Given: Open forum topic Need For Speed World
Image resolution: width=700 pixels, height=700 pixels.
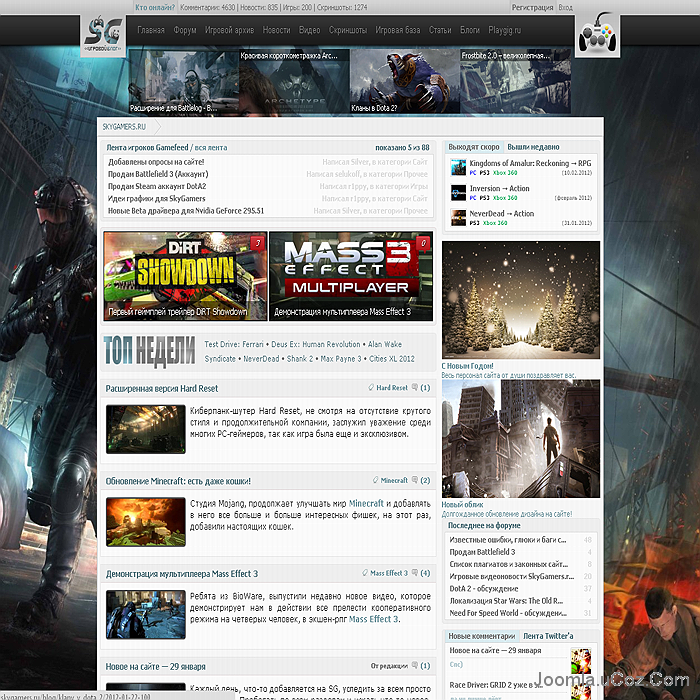Looking at the screenshot, I should pyautogui.click(x=508, y=613).
